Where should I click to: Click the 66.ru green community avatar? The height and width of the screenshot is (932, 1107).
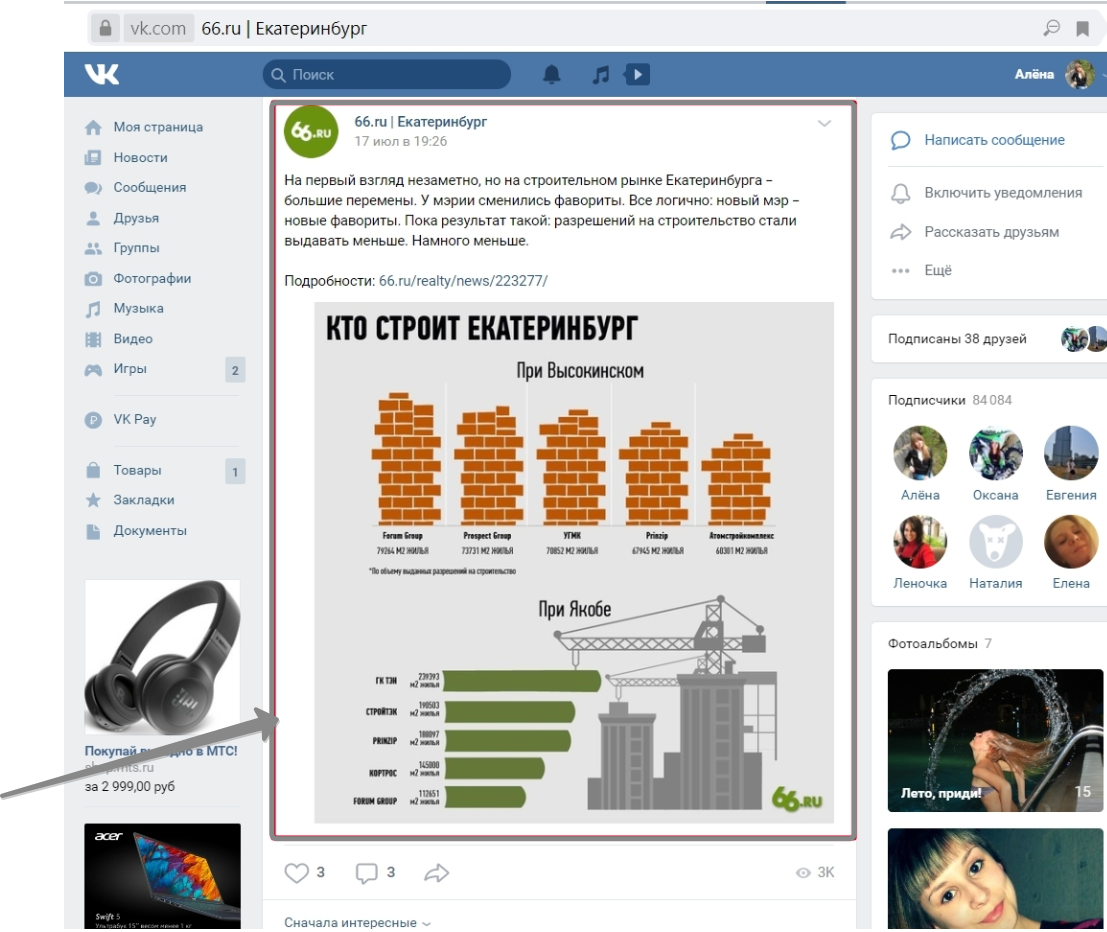point(311,131)
